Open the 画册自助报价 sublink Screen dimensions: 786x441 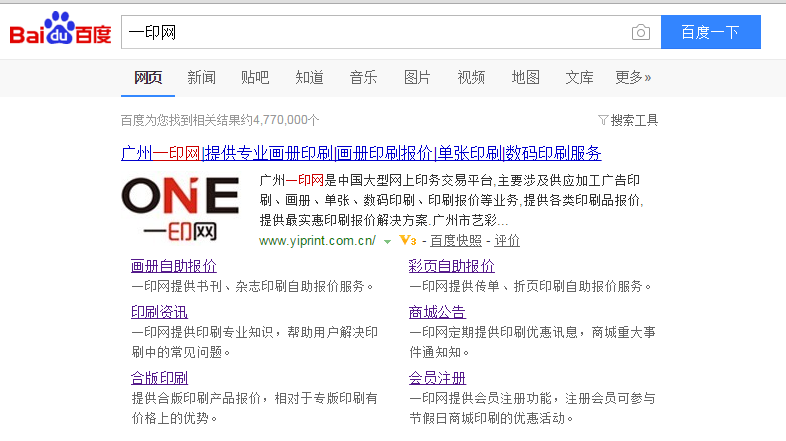click(173, 266)
